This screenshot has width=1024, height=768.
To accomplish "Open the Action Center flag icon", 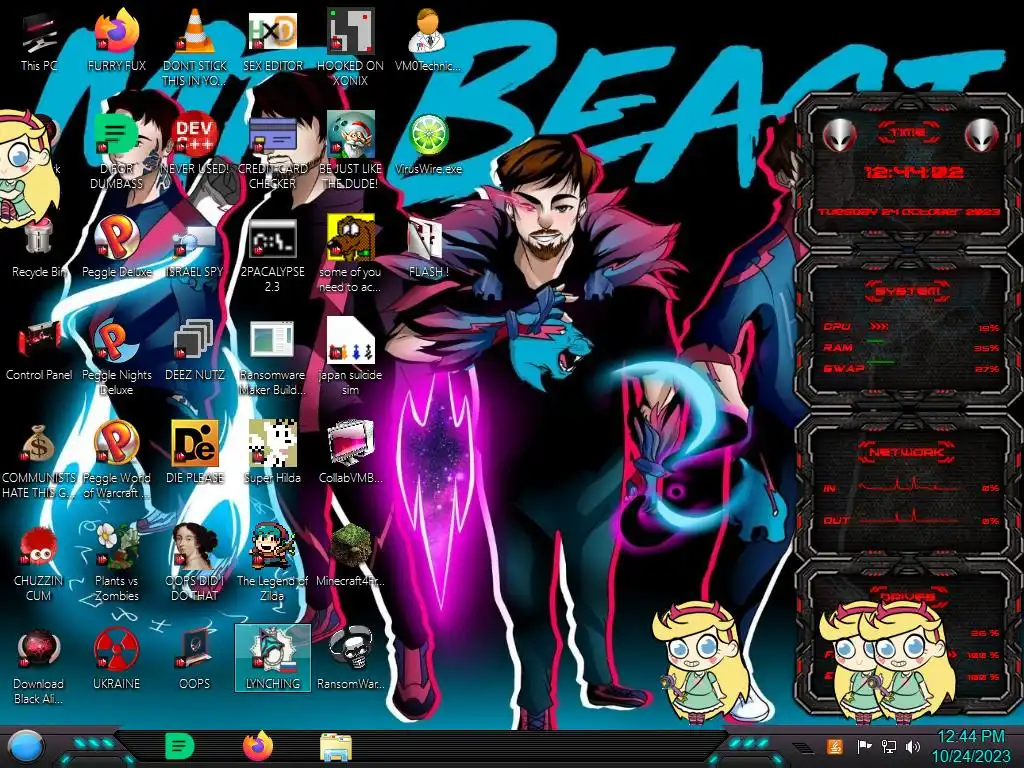I will tap(864, 746).
